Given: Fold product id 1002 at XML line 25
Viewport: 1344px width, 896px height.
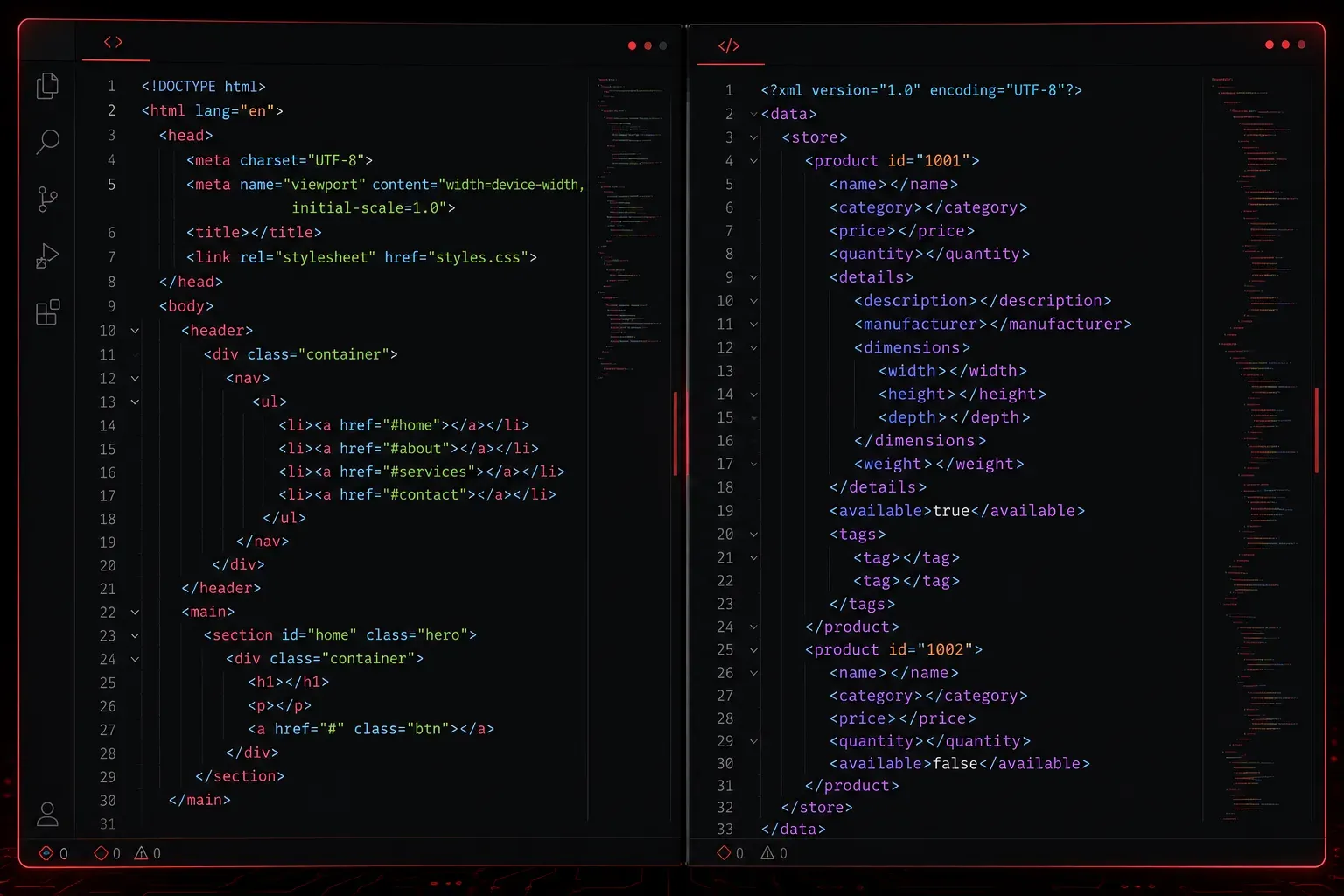Looking at the screenshot, I should (753, 650).
